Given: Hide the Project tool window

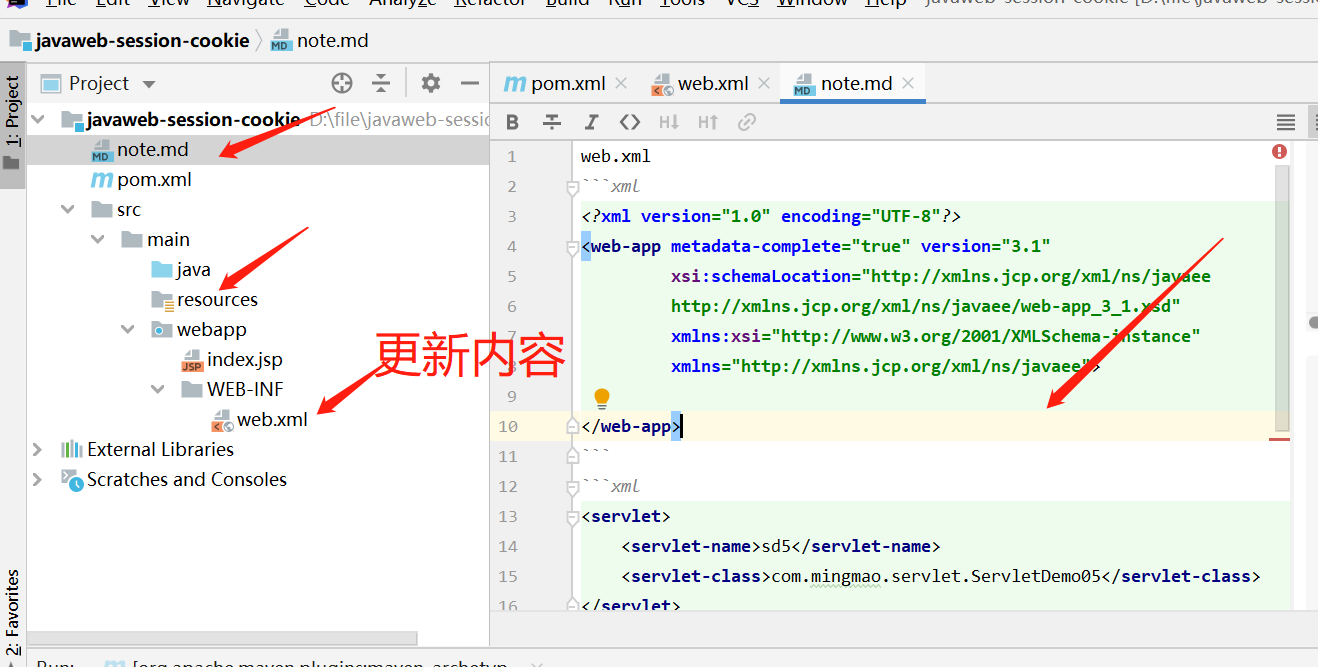Looking at the screenshot, I should [469, 83].
